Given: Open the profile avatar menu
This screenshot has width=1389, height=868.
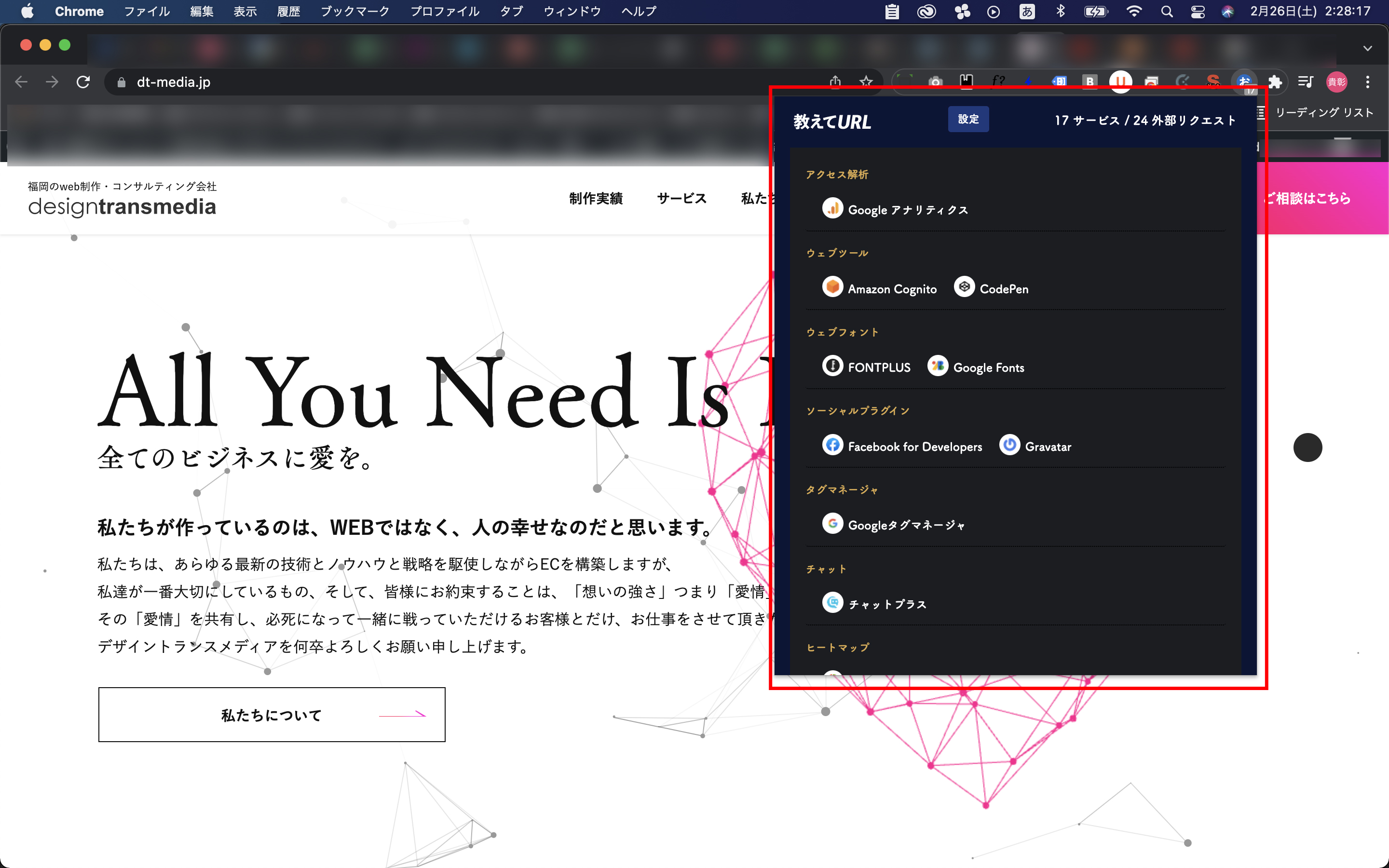Looking at the screenshot, I should 1336,82.
